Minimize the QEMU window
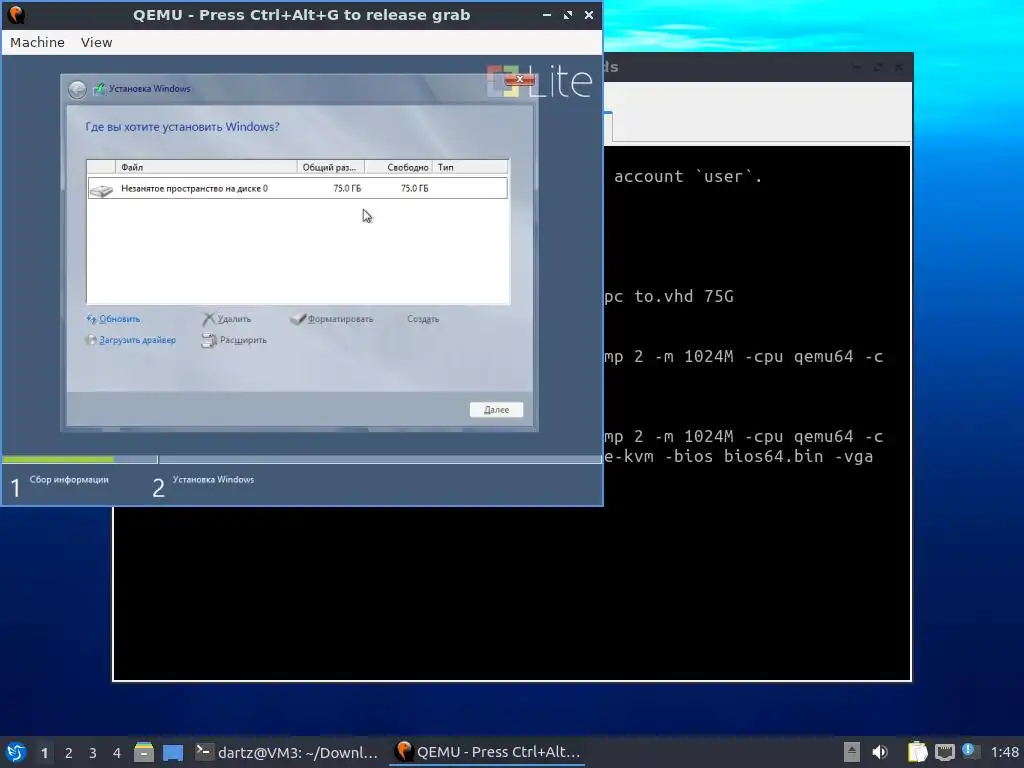 [547, 14]
